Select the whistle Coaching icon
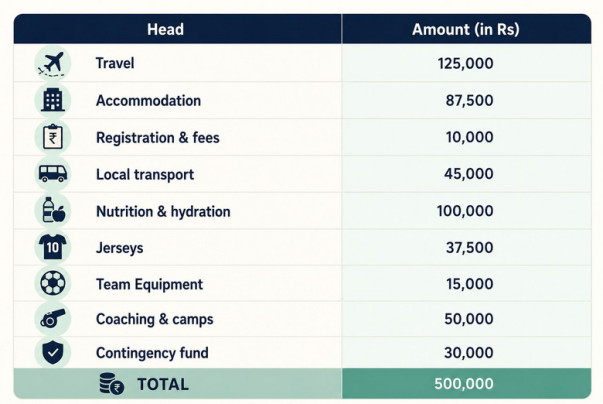603x404 pixels. (53, 319)
